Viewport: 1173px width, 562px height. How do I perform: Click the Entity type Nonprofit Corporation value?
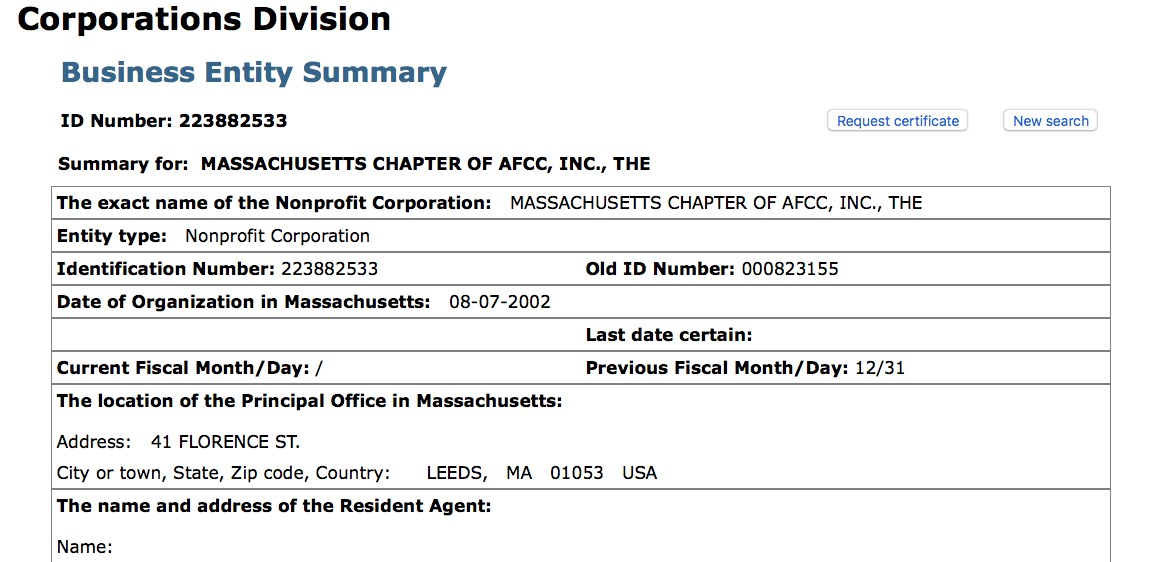[277, 236]
